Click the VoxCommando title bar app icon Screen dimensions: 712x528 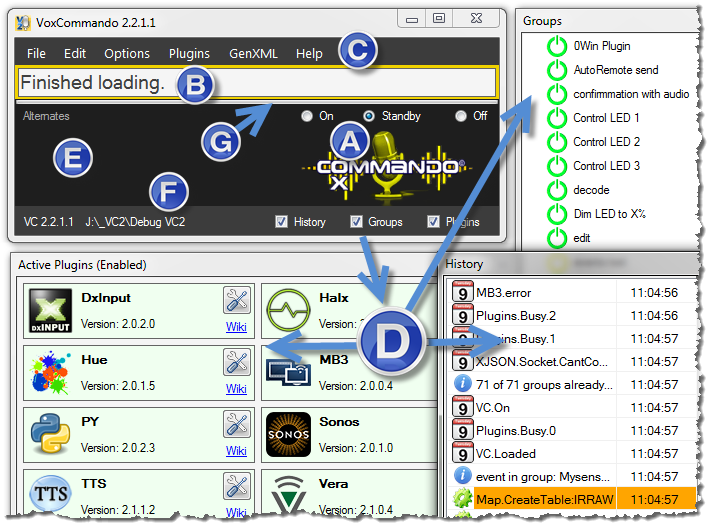point(23,22)
